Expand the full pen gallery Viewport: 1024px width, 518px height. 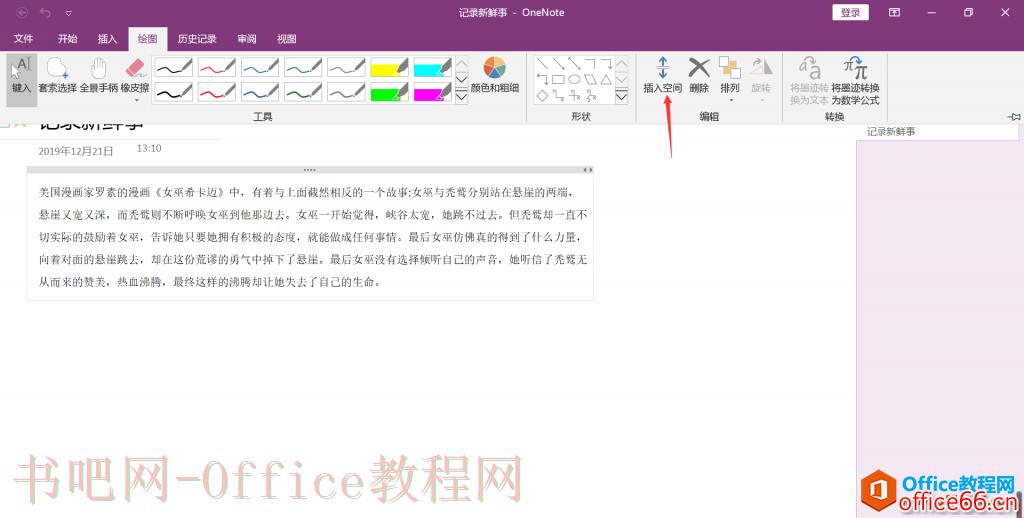(x=462, y=97)
